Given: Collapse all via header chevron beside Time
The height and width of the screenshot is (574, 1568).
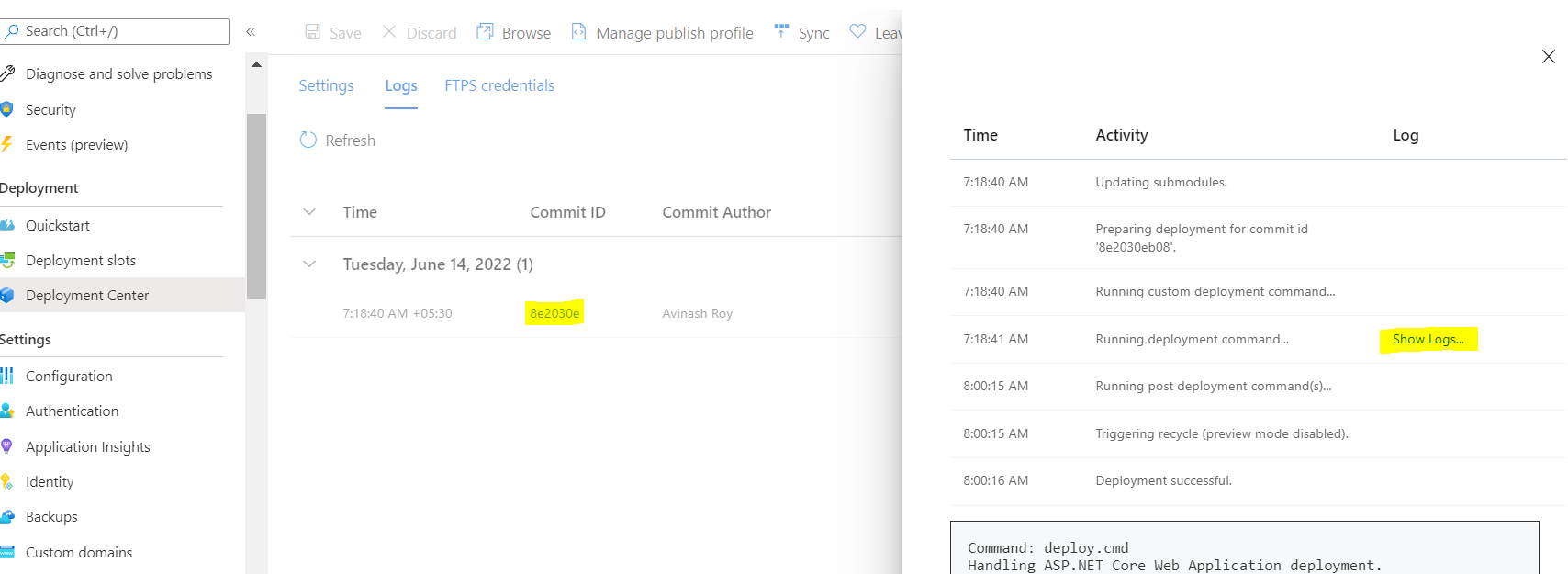Looking at the screenshot, I should [309, 211].
